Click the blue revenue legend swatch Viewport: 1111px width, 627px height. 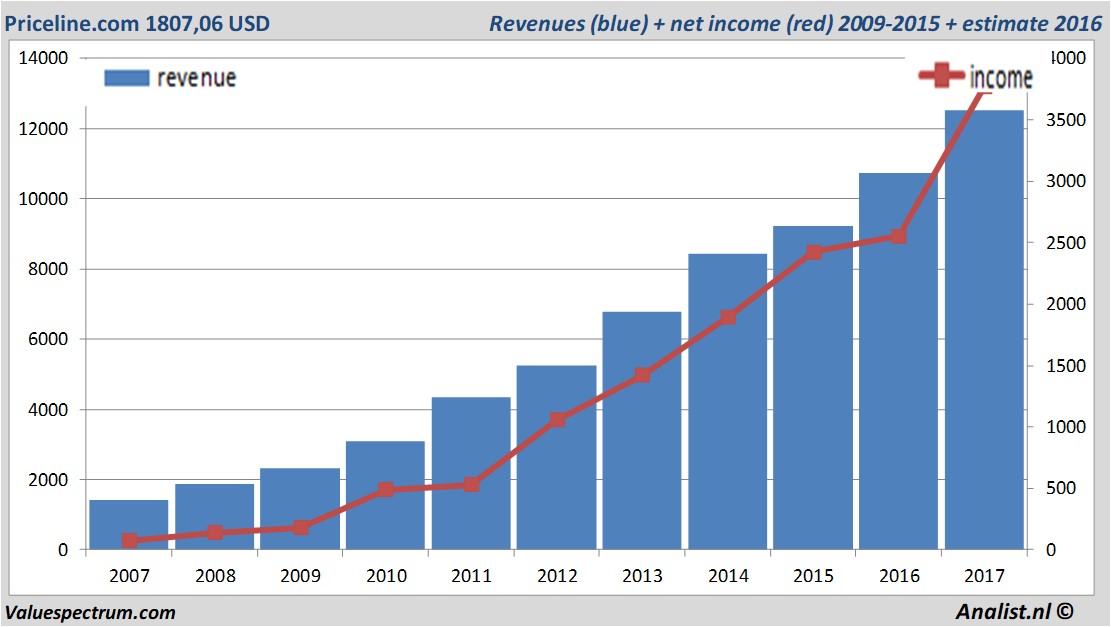point(127,78)
